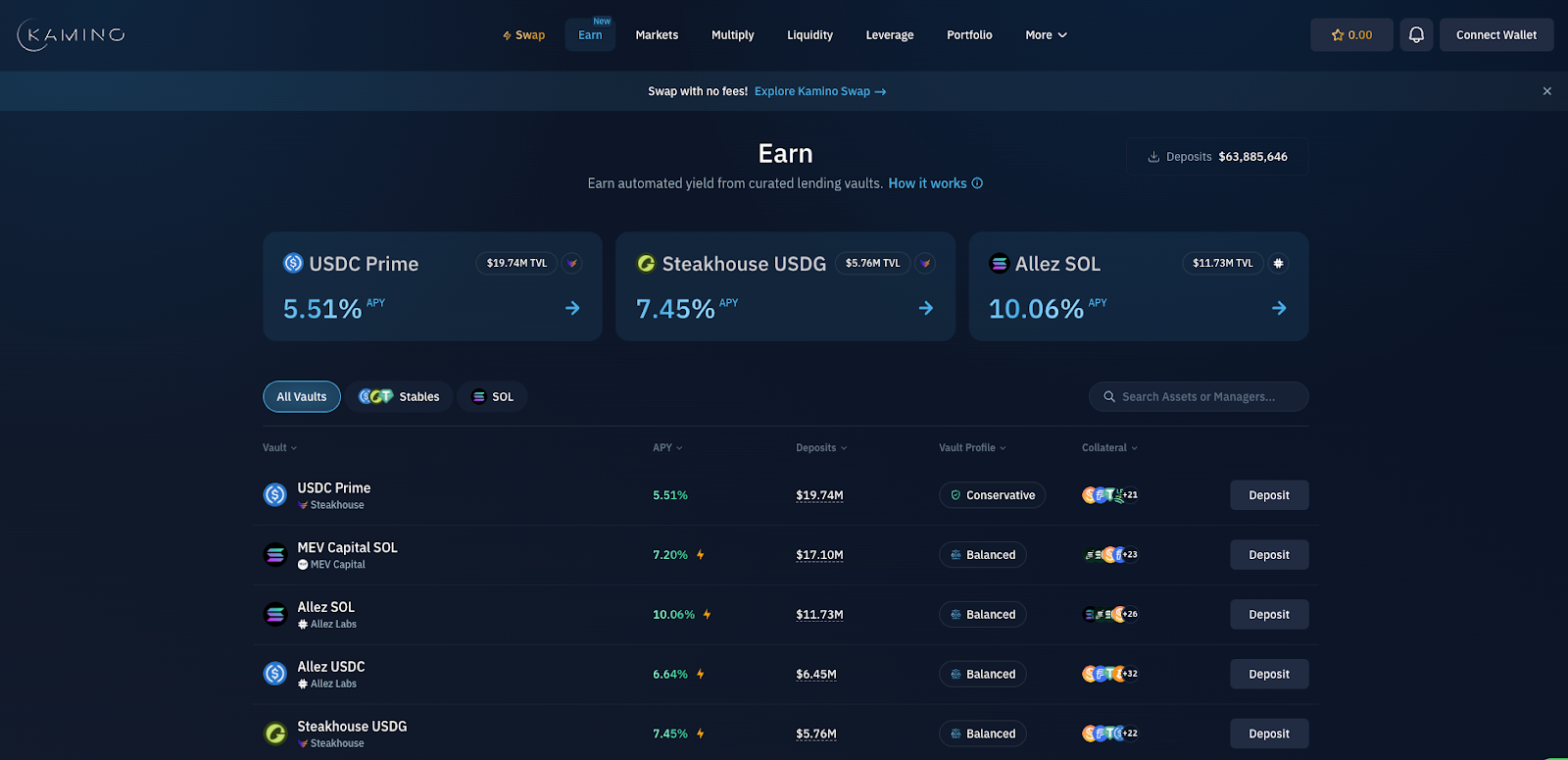Sort by APY column
1568x760 pixels.
point(667,448)
